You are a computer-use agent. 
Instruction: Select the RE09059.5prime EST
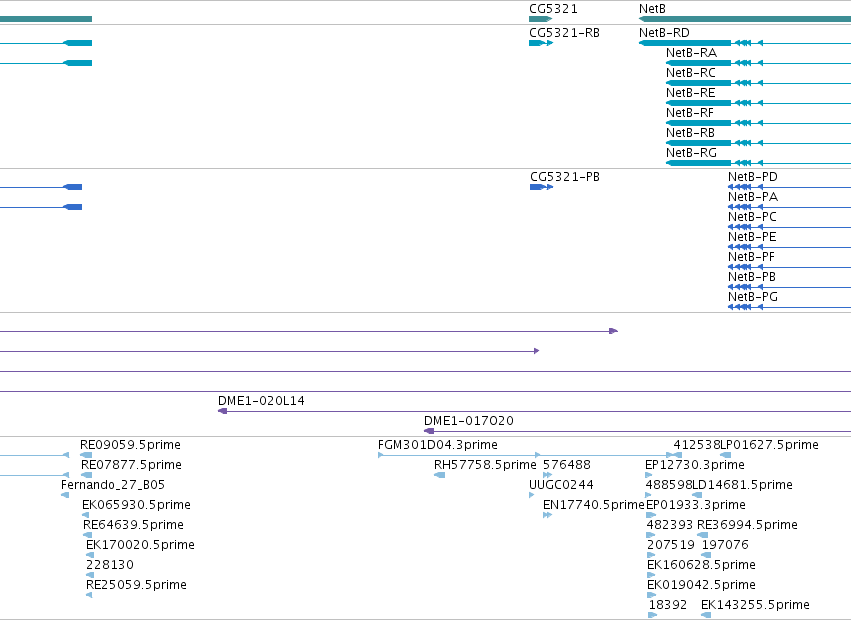[130, 445]
